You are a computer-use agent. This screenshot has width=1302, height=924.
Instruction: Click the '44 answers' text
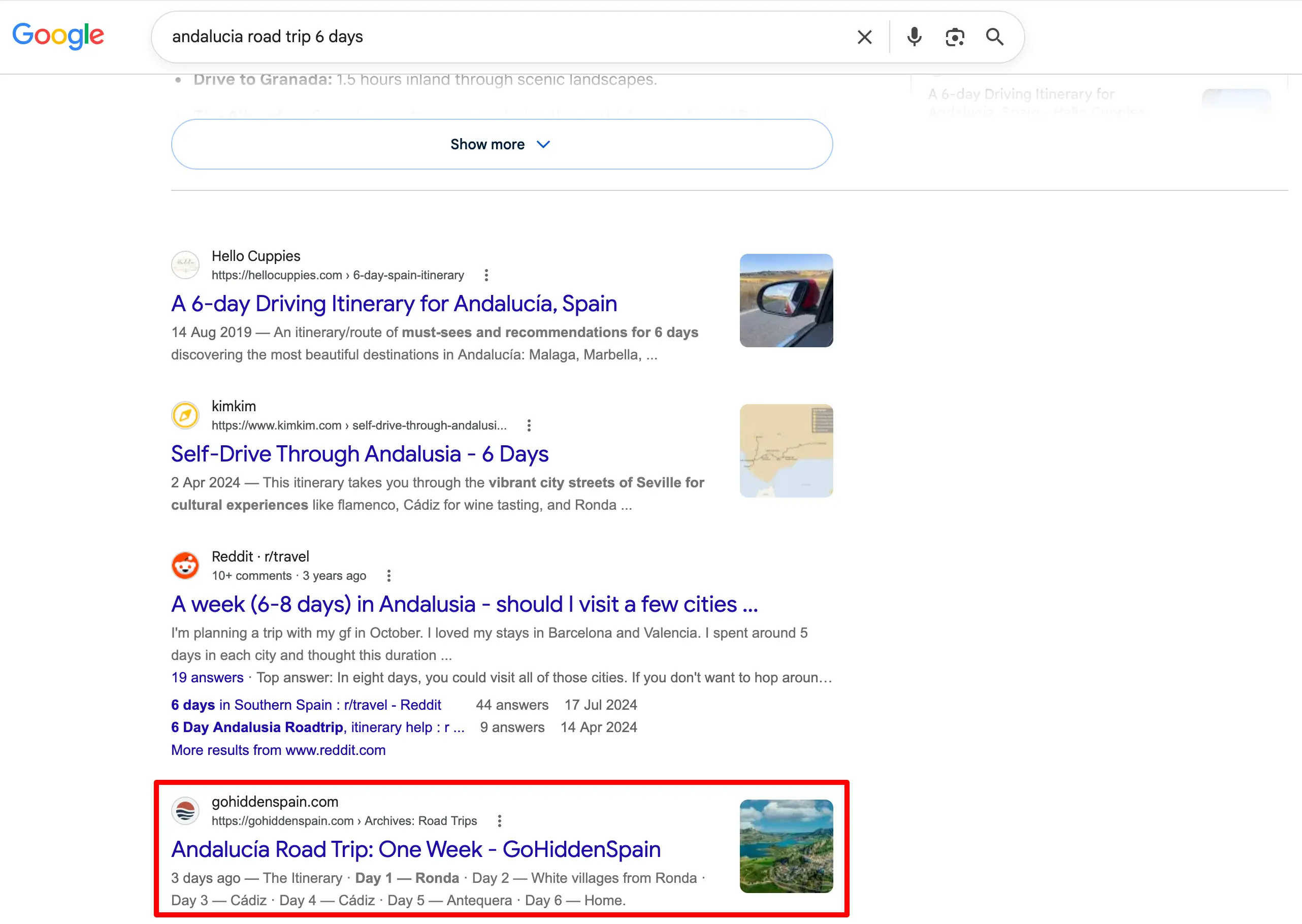pyautogui.click(x=512, y=705)
